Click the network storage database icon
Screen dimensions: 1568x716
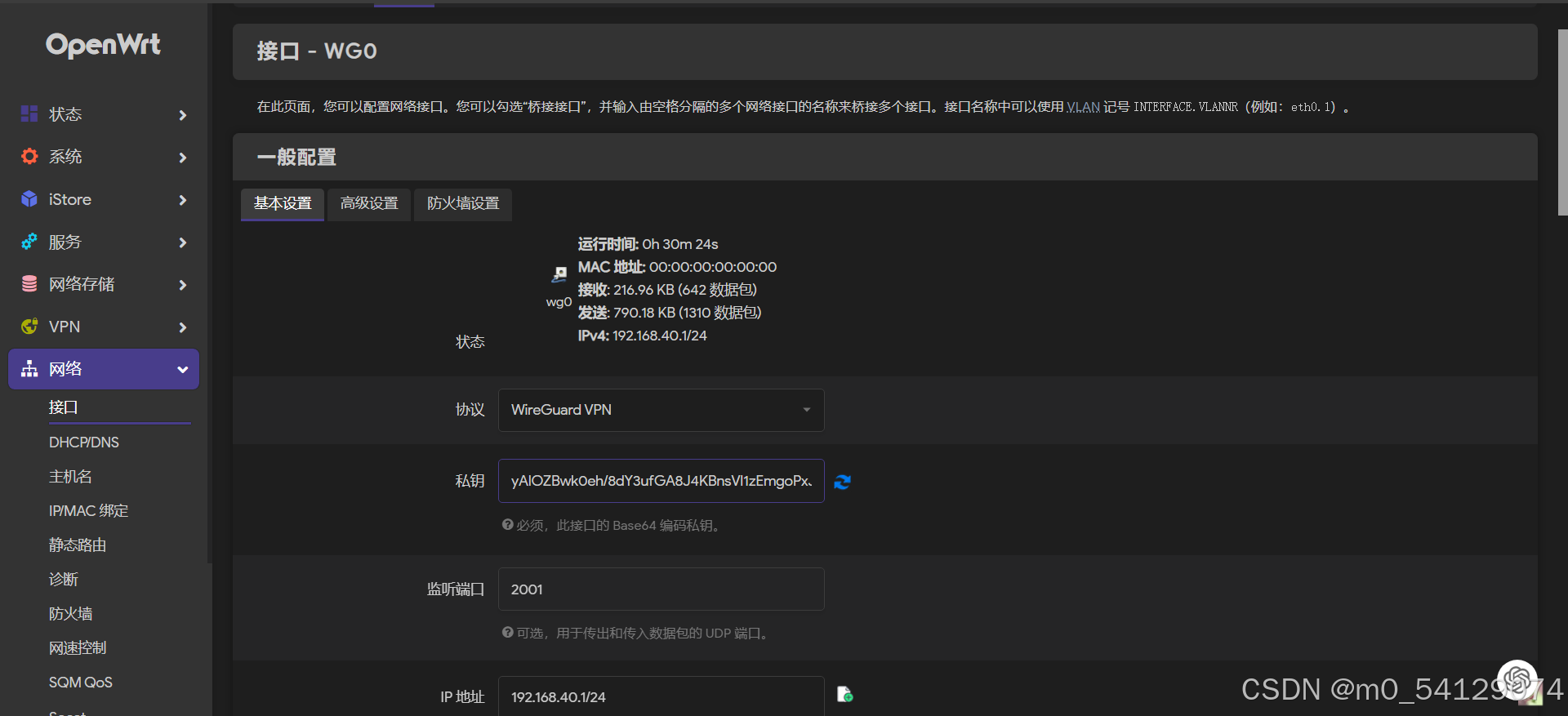(29, 284)
